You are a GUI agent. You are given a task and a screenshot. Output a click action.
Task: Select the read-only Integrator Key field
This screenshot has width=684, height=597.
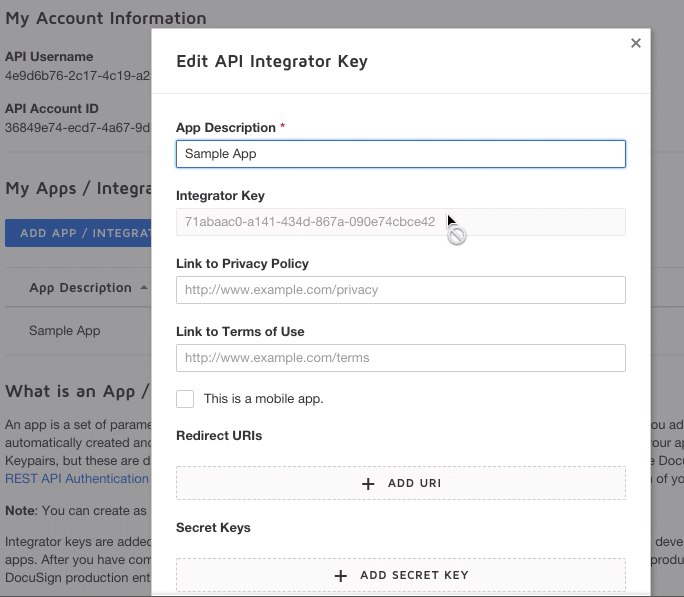click(400, 222)
